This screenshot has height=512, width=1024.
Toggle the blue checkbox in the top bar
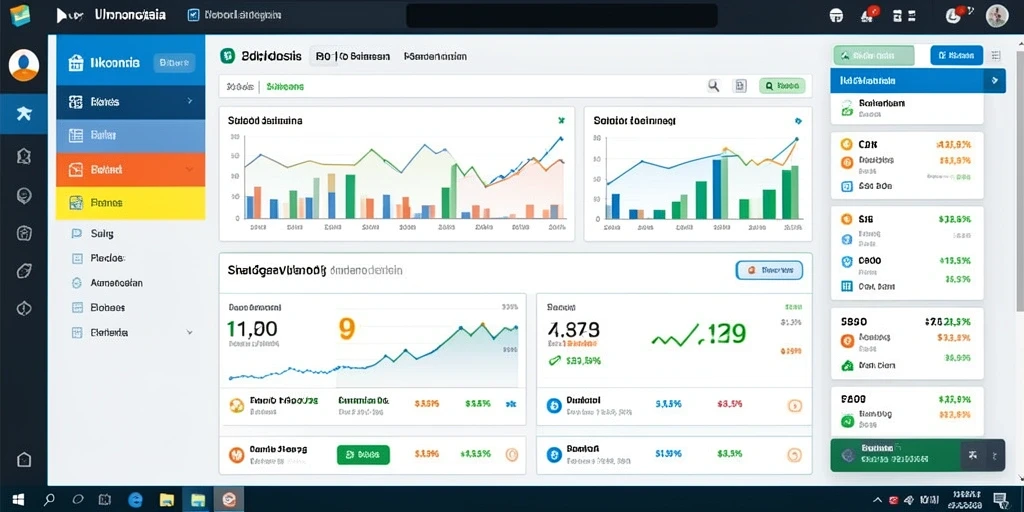[193, 14]
